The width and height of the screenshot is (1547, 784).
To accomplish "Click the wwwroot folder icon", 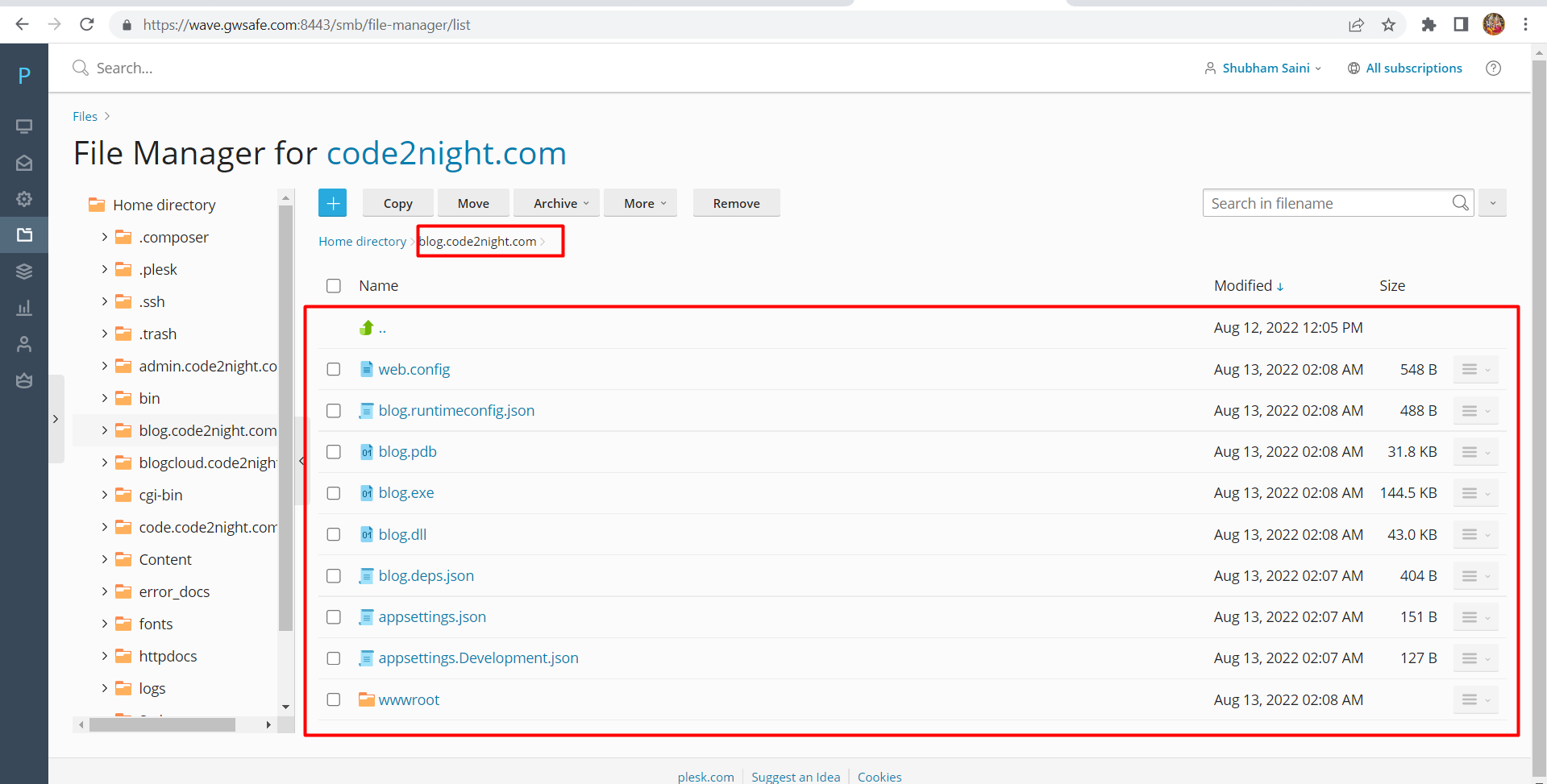I will (x=367, y=699).
